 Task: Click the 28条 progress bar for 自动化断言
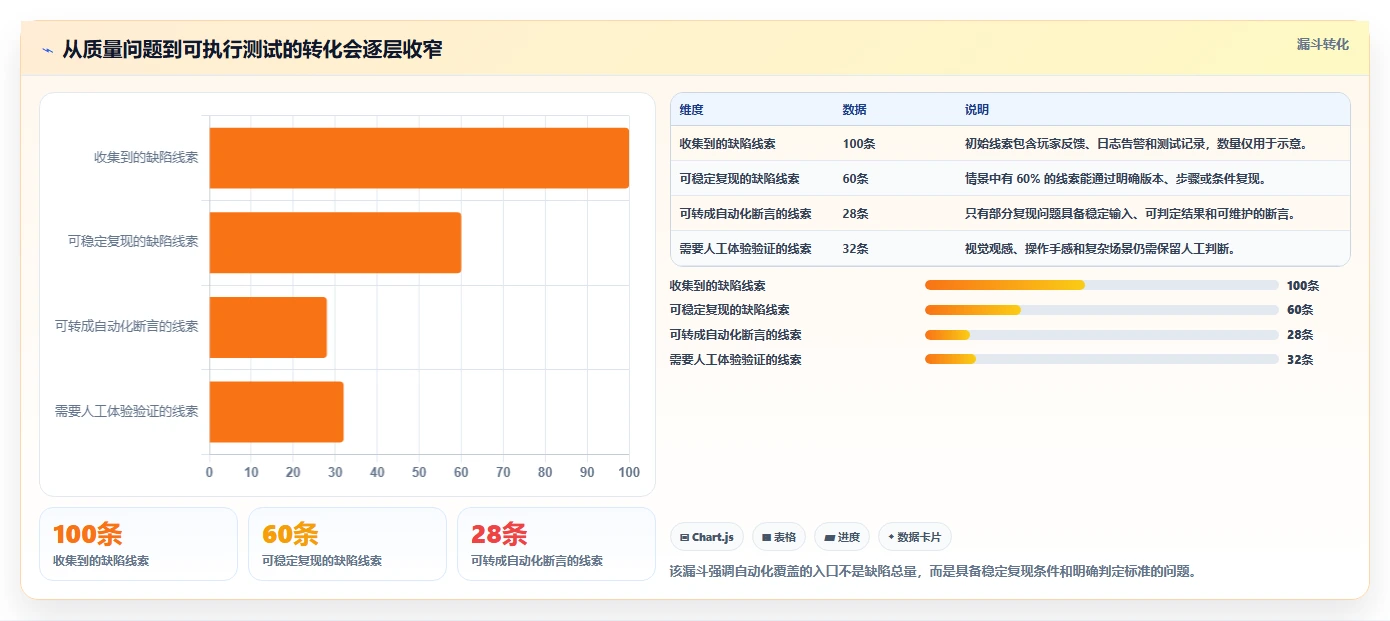(1101, 335)
